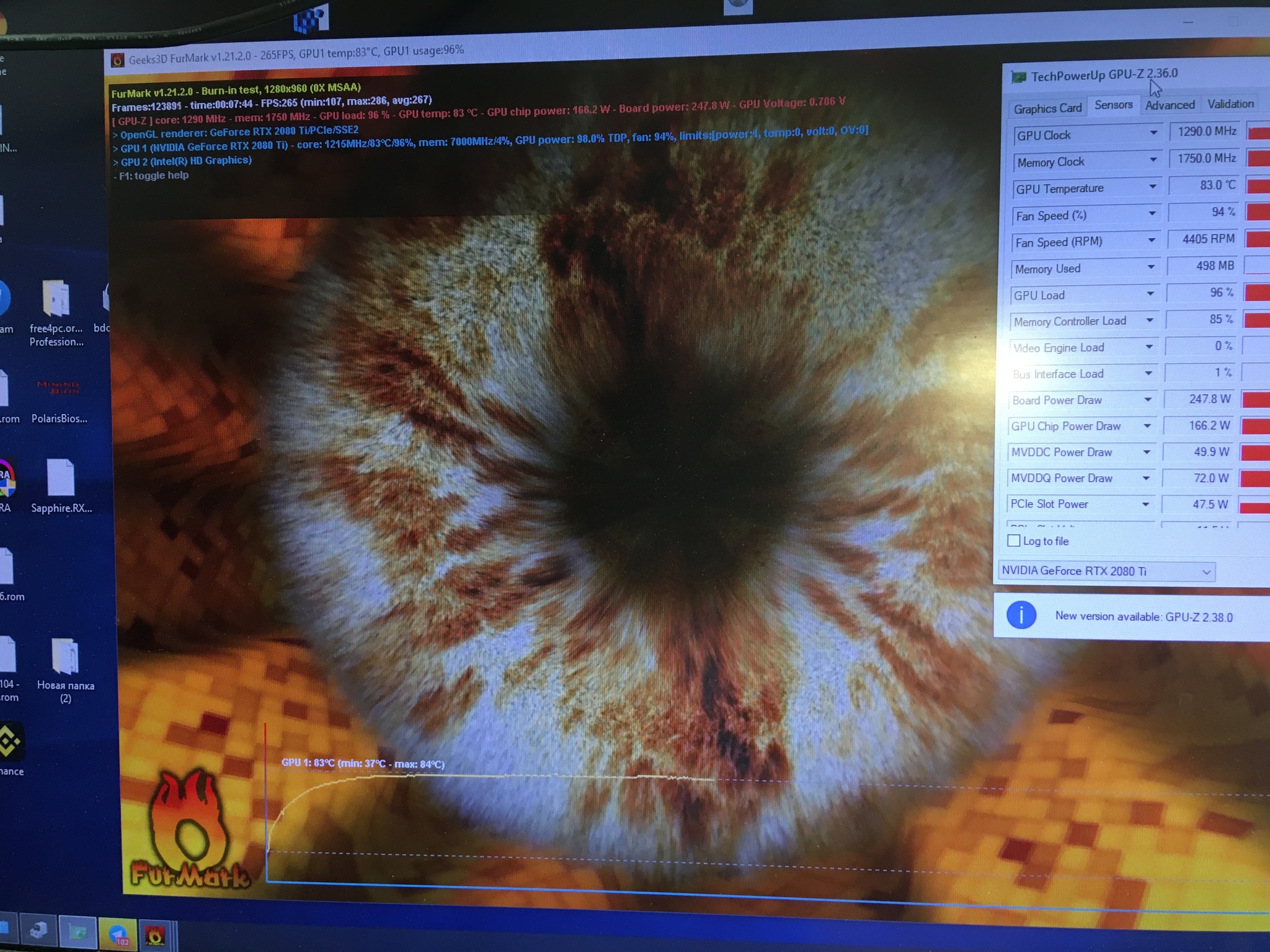Viewport: 1270px width, 952px height.
Task: Expand the Bus Interface Load dropdown
Action: point(1148,373)
